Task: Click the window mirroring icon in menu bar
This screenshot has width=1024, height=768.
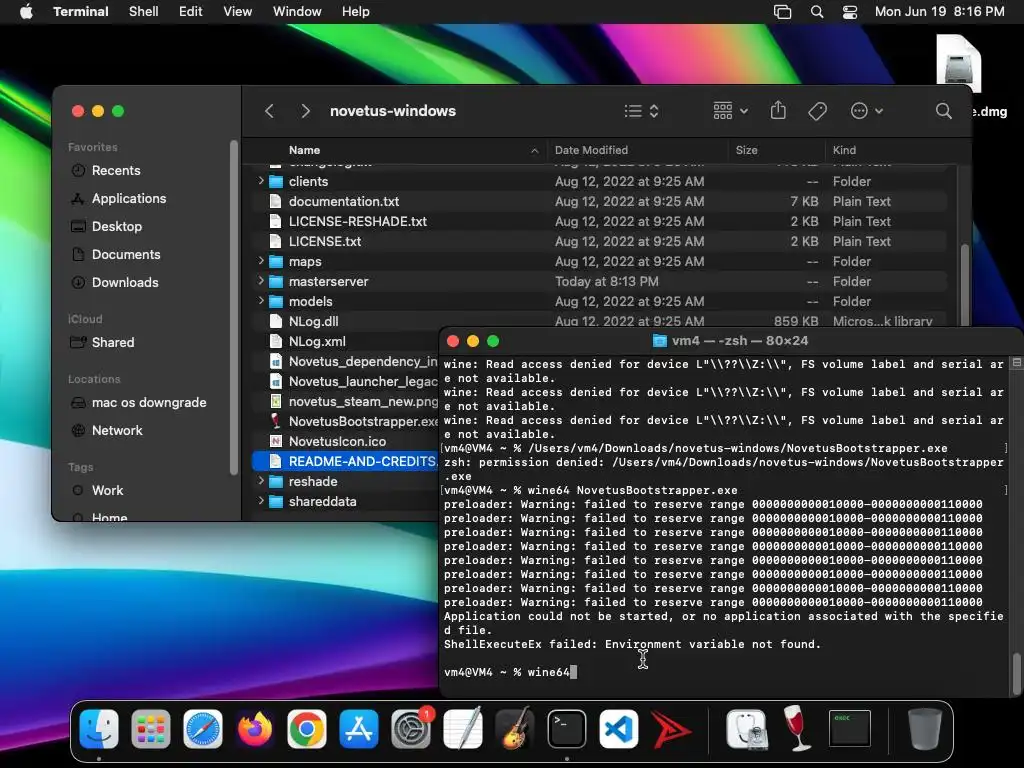Action: 782,12
